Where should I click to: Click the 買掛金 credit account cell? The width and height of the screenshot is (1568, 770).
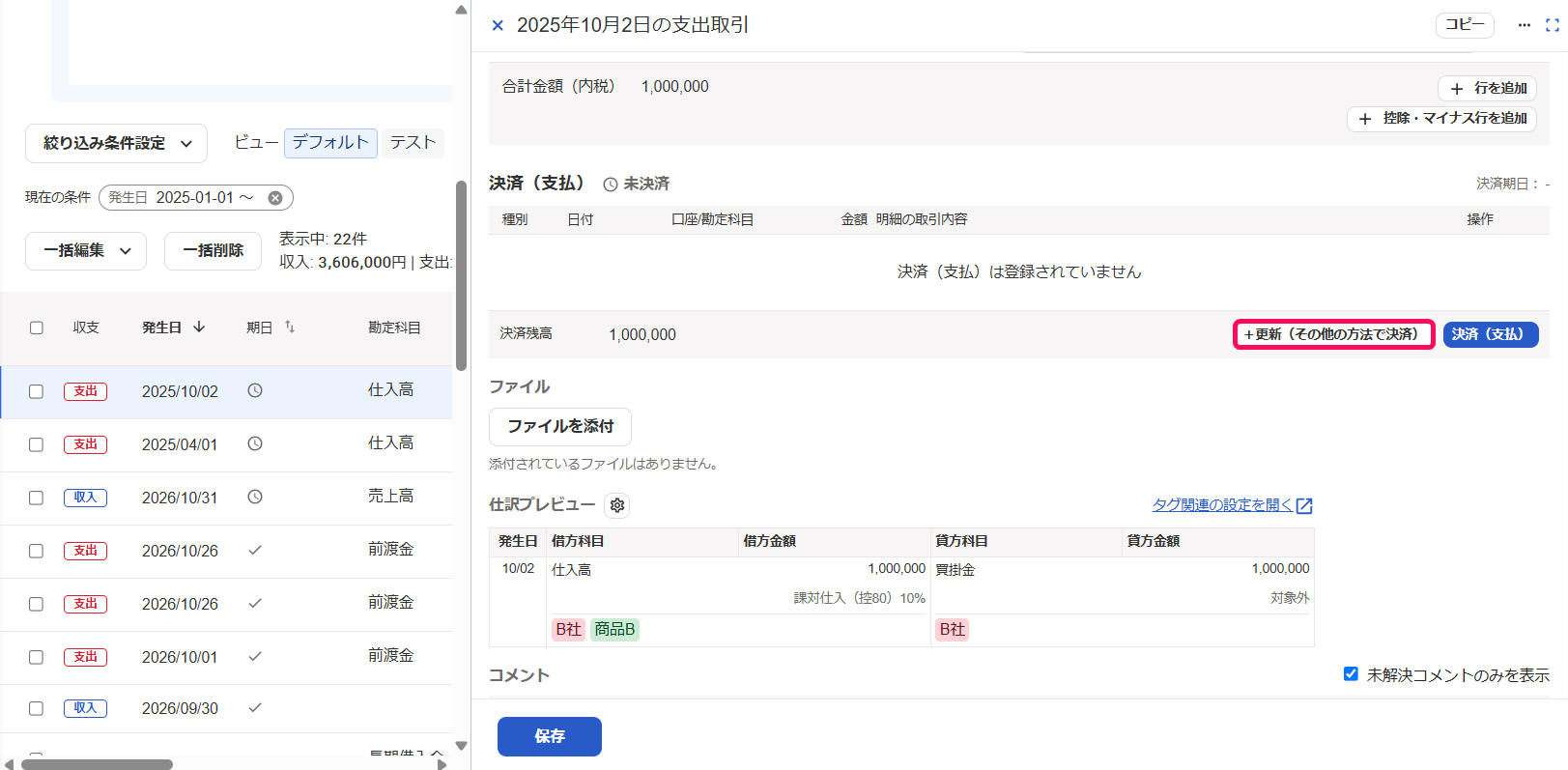click(955, 570)
